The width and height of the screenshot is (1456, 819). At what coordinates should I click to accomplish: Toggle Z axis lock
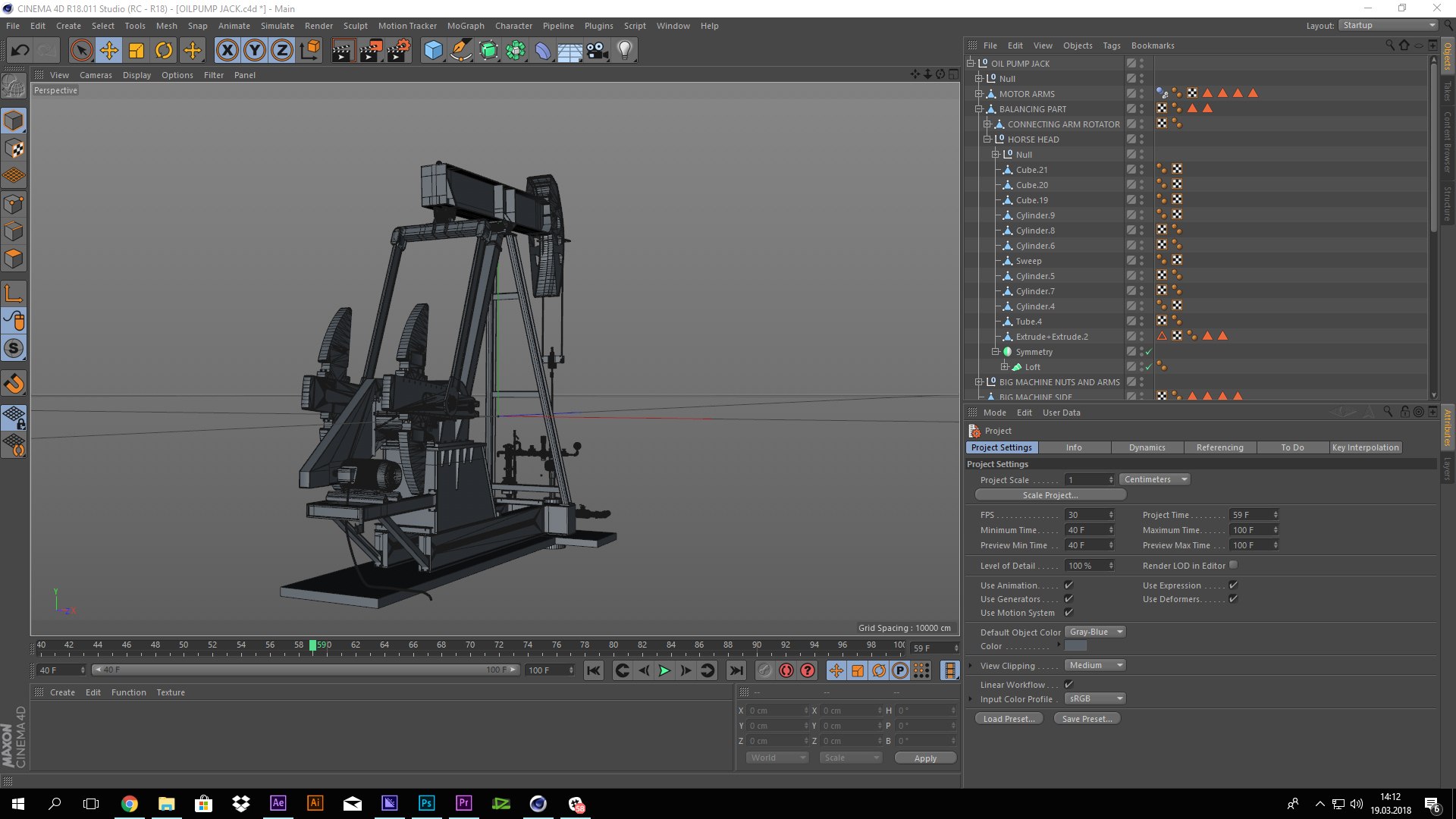[x=282, y=51]
